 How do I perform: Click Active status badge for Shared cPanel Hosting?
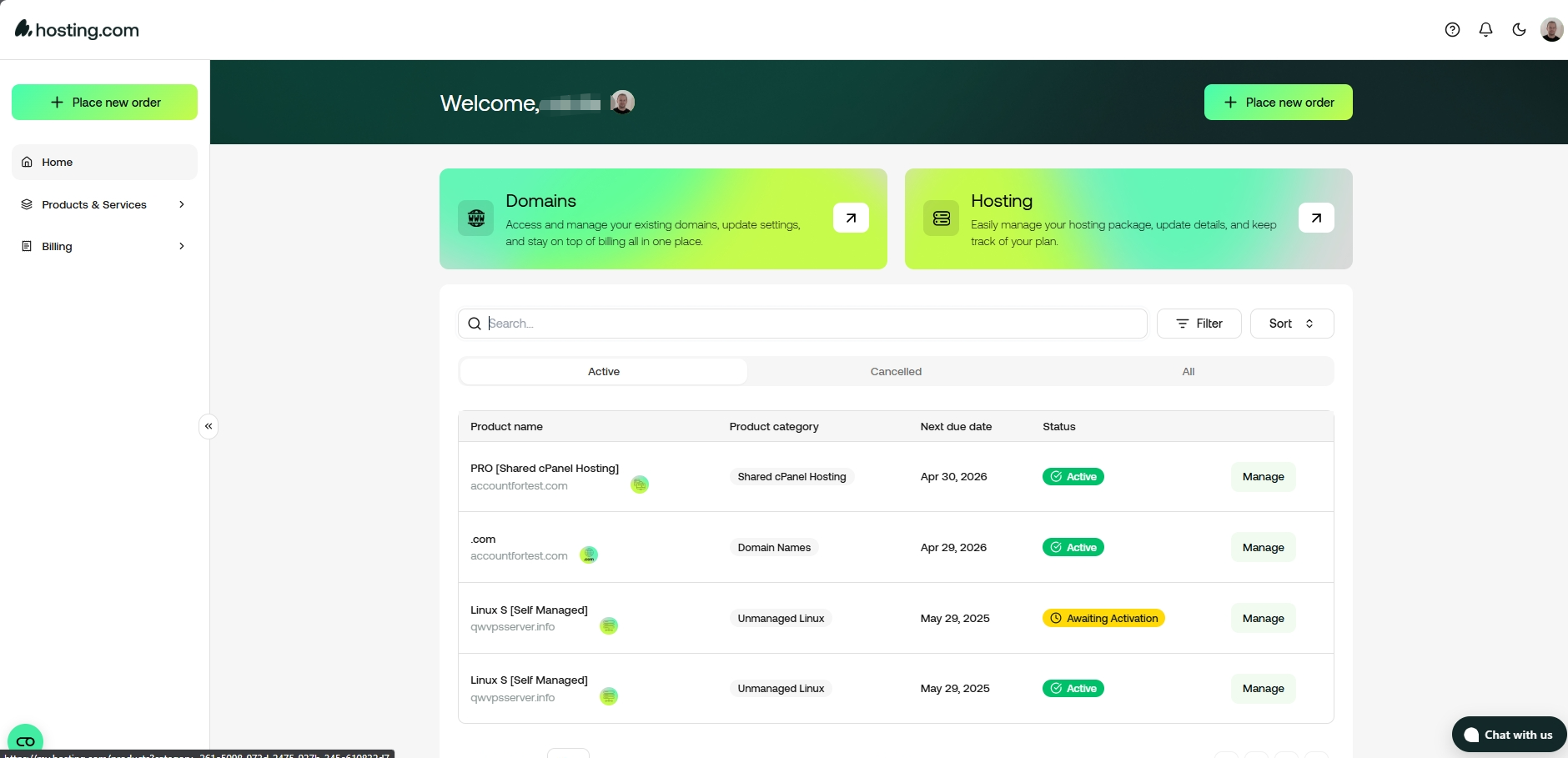tap(1073, 476)
